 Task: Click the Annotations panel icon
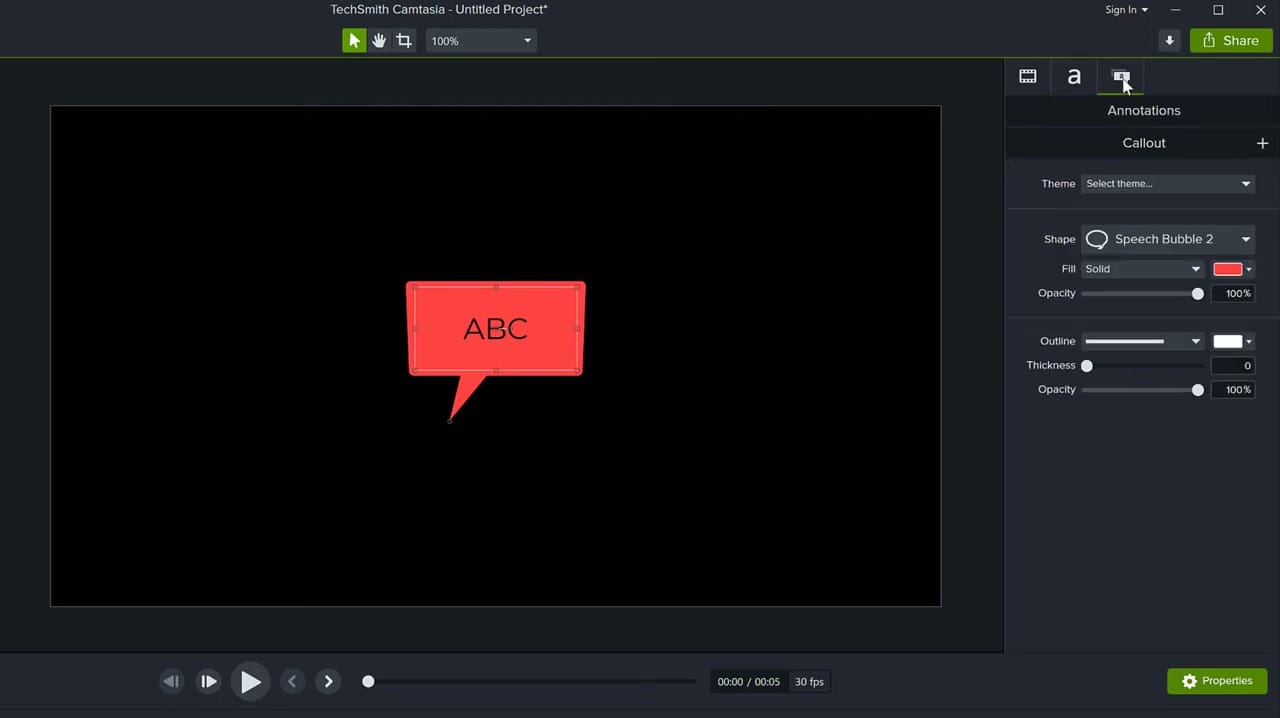[x=1121, y=76]
